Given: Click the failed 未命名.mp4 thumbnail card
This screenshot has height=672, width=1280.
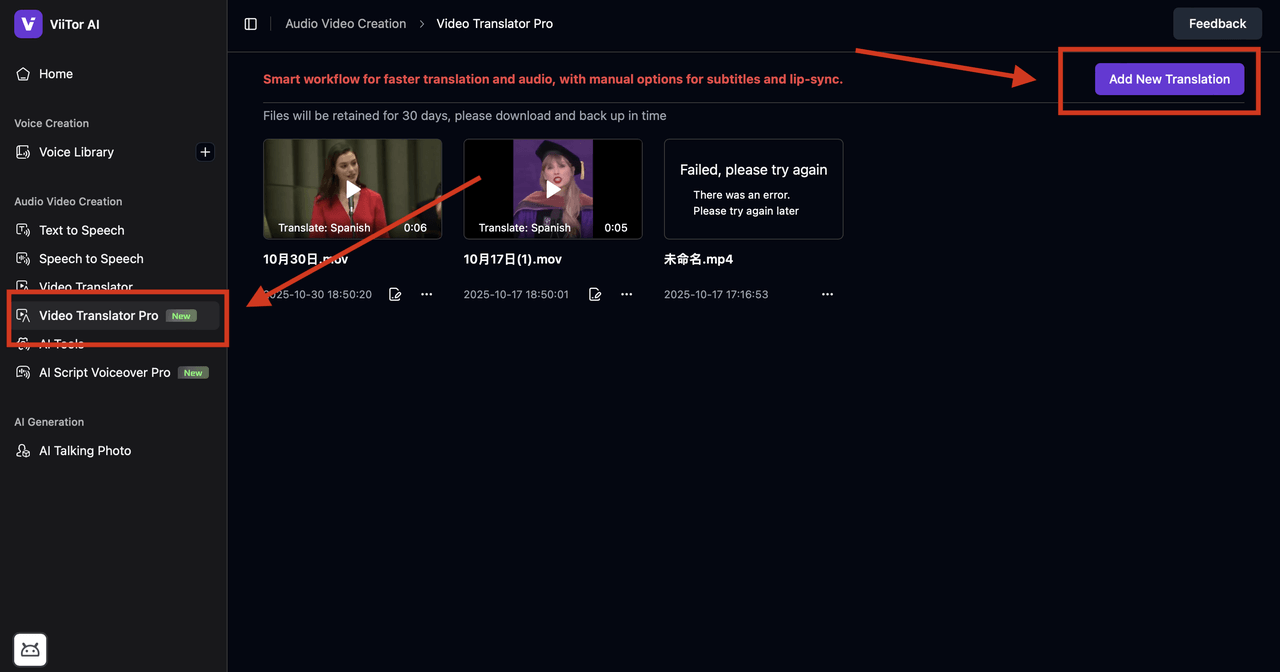Looking at the screenshot, I should [x=753, y=189].
